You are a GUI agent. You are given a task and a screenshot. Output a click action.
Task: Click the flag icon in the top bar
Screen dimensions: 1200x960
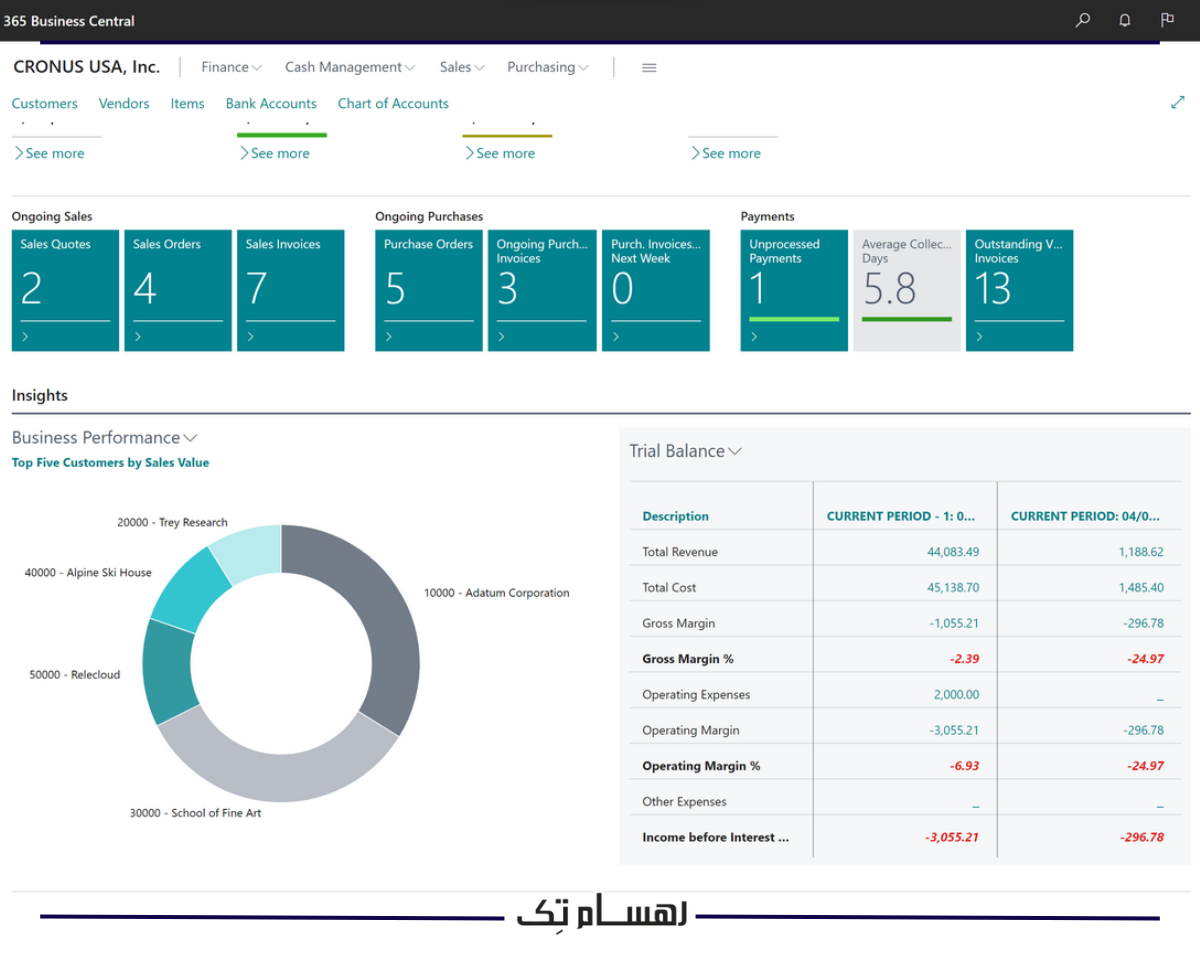(1167, 20)
